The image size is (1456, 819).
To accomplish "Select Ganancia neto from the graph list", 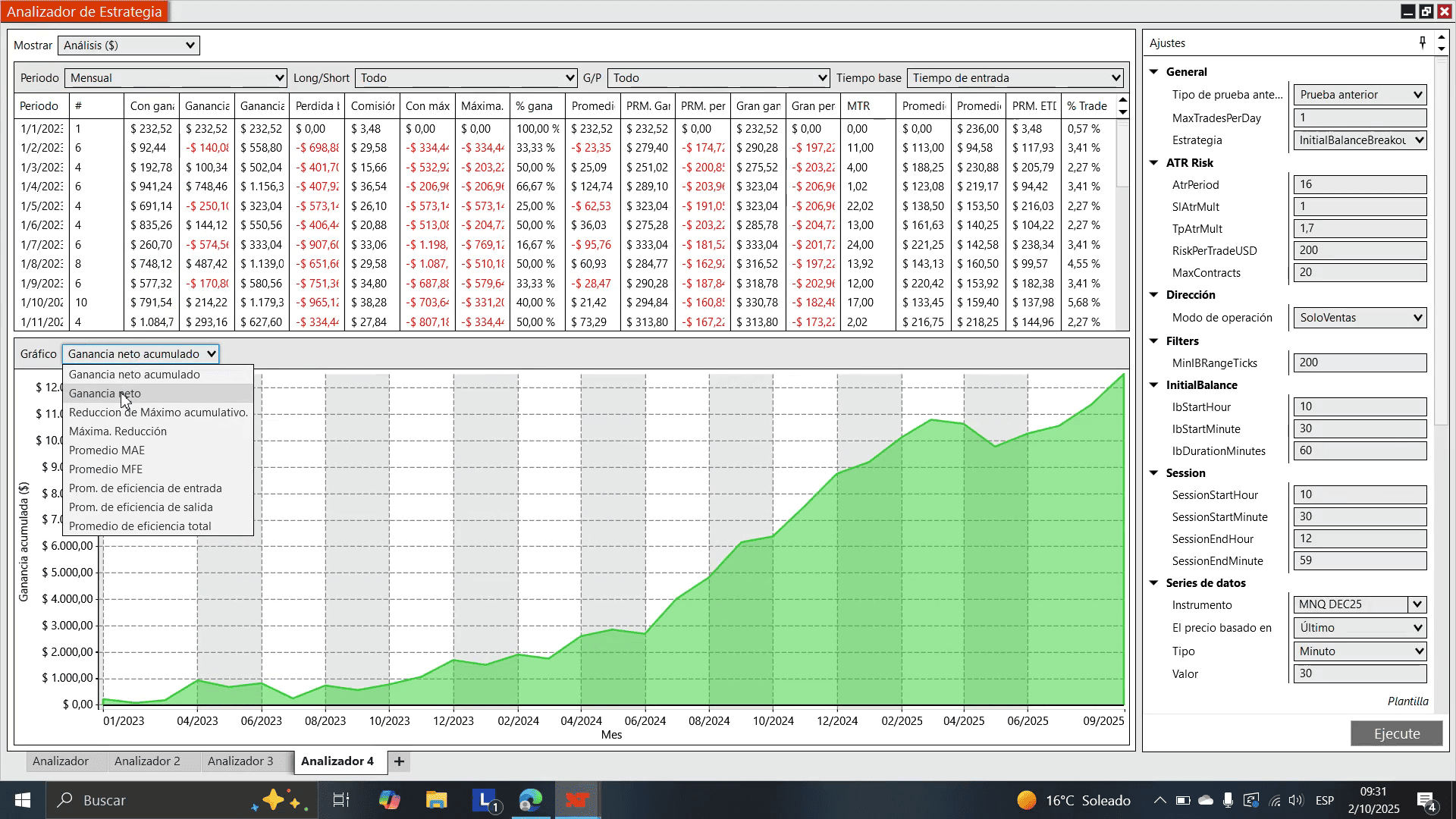I will (x=105, y=394).
